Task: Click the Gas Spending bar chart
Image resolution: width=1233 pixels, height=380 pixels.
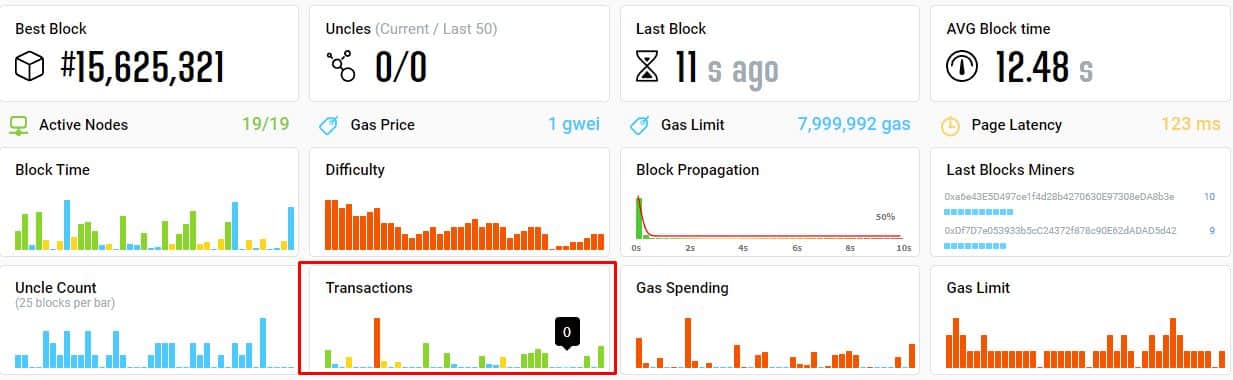Action: coord(775,342)
